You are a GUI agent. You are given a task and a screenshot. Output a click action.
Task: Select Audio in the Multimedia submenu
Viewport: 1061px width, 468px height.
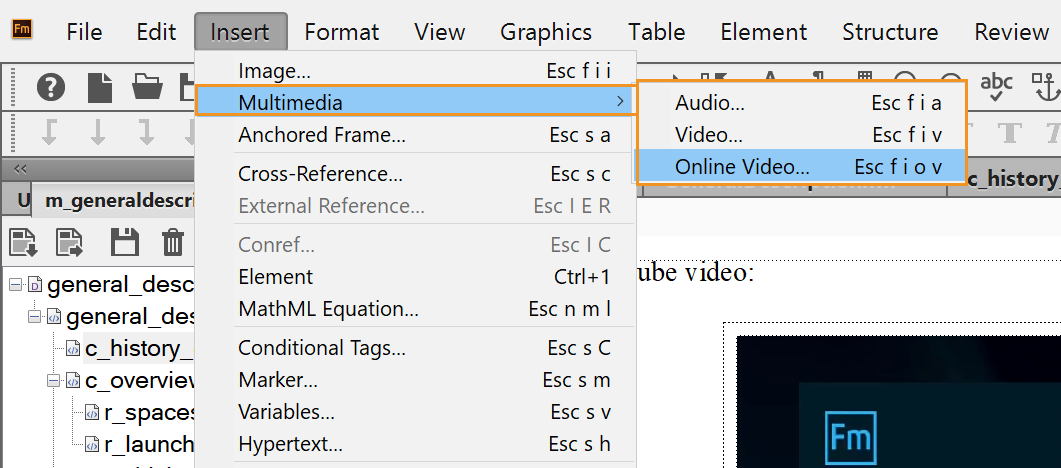(x=709, y=103)
